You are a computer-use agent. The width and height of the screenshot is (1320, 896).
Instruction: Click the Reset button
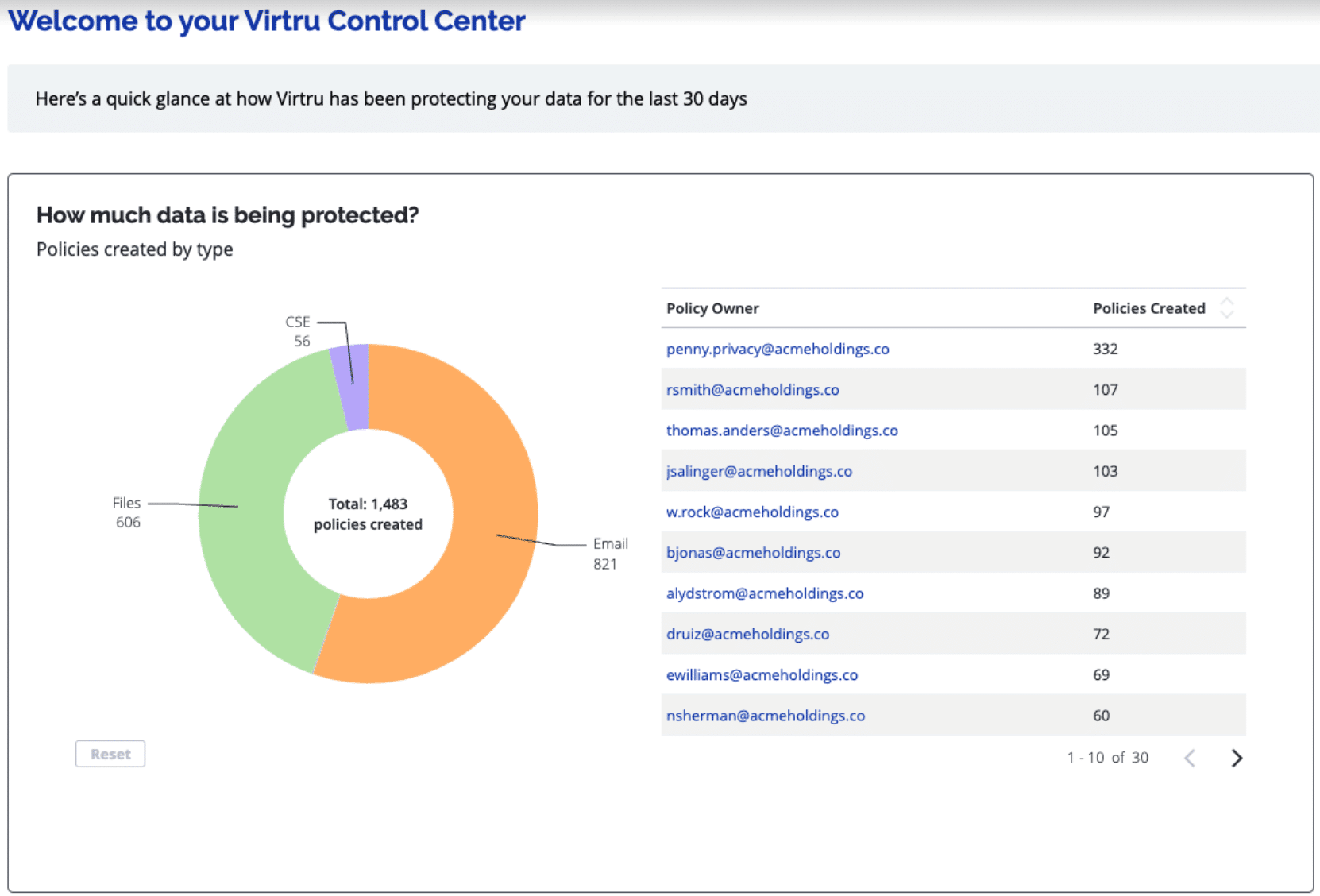coord(110,754)
